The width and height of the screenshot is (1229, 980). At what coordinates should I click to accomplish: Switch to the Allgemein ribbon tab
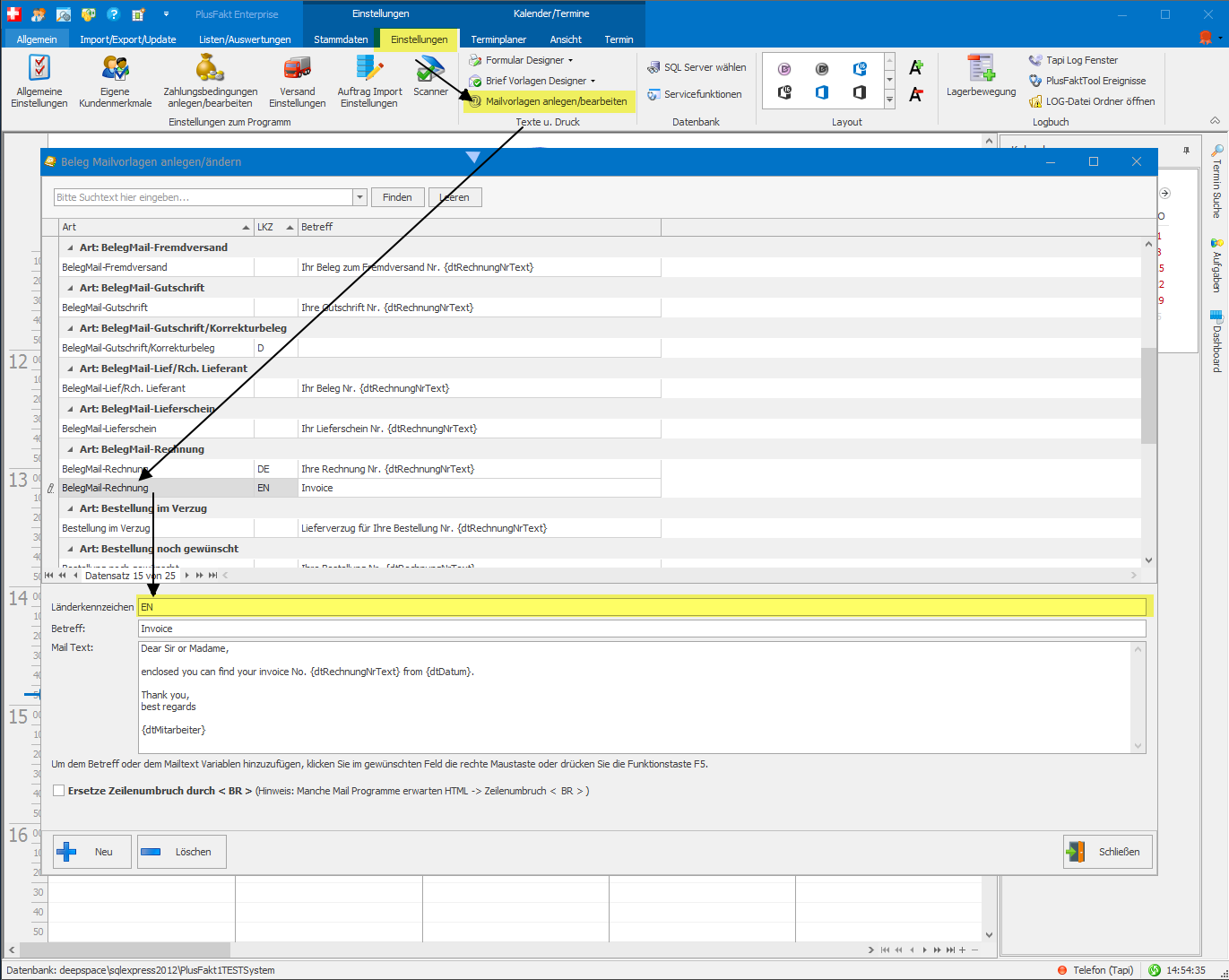37,39
